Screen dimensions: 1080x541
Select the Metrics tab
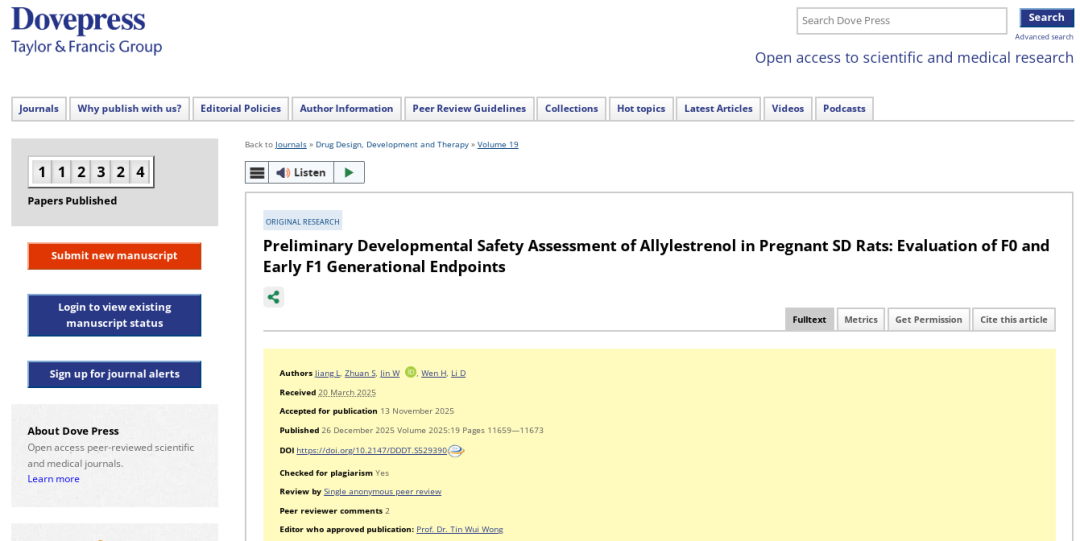pyautogui.click(x=860, y=320)
